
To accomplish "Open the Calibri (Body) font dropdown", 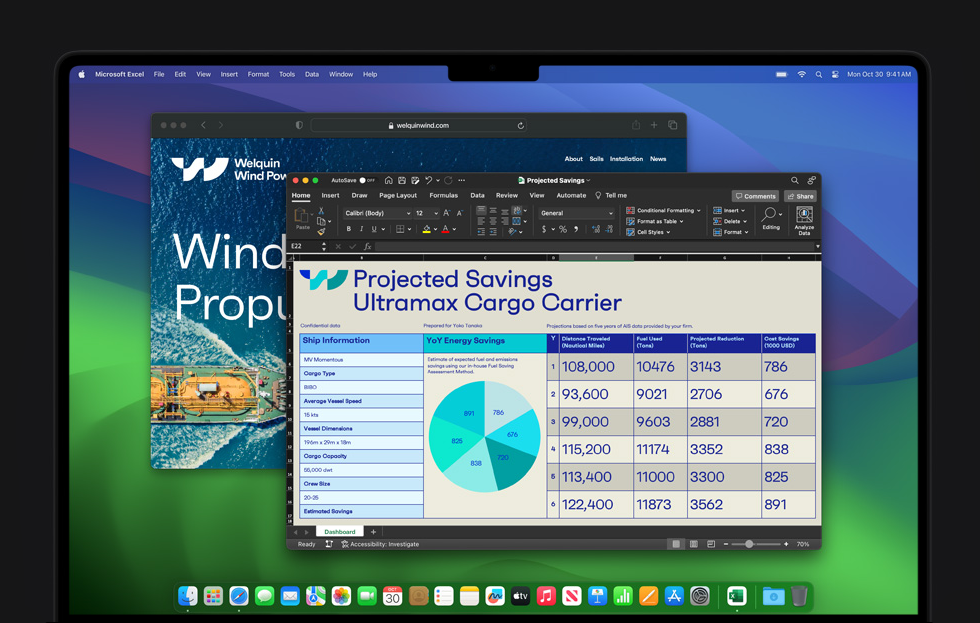I will pyautogui.click(x=378, y=213).
